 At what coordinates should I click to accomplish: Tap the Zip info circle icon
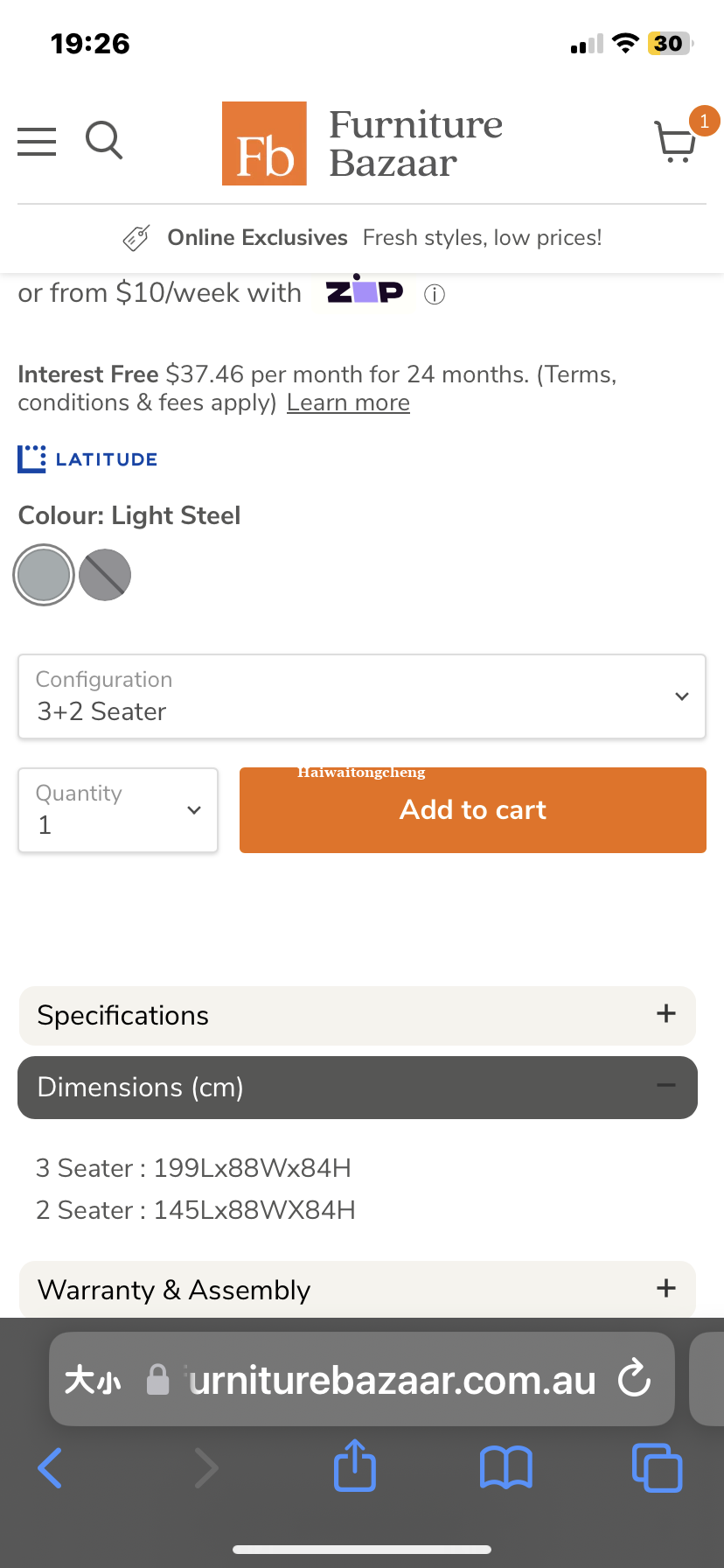435,295
